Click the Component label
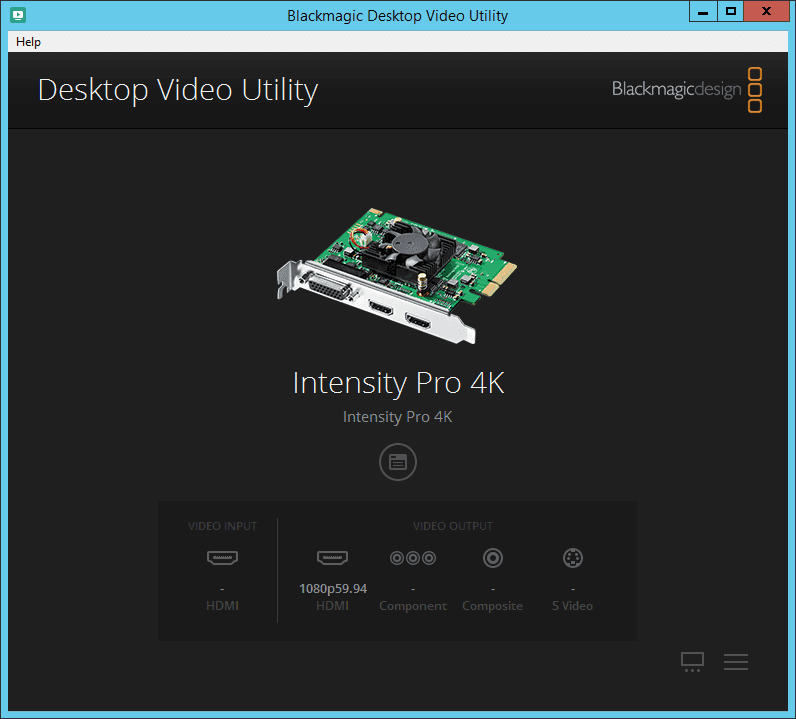796x719 pixels. click(413, 606)
